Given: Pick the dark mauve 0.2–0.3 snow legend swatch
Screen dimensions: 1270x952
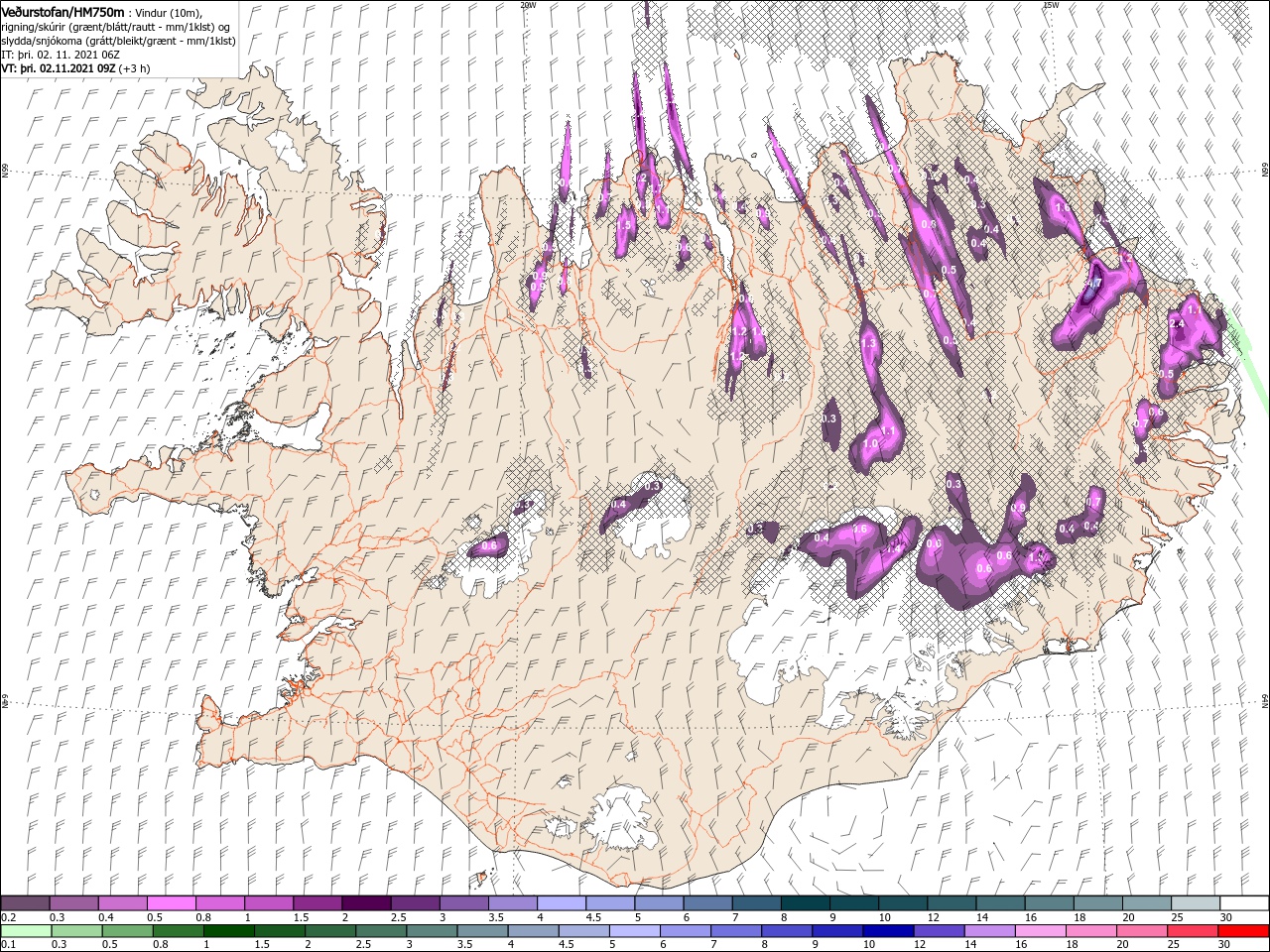Looking at the screenshot, I should (x=26, y=902).
